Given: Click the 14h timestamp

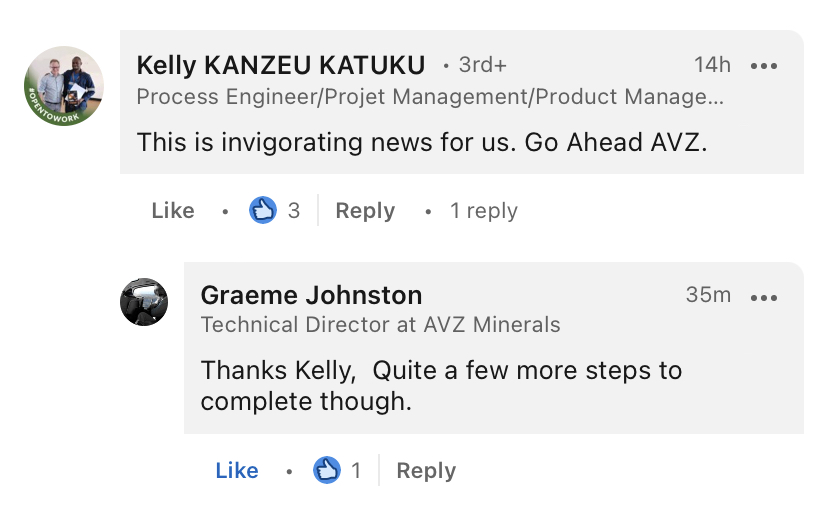Looking at the screenshot, I should click(x=712, y=65).
